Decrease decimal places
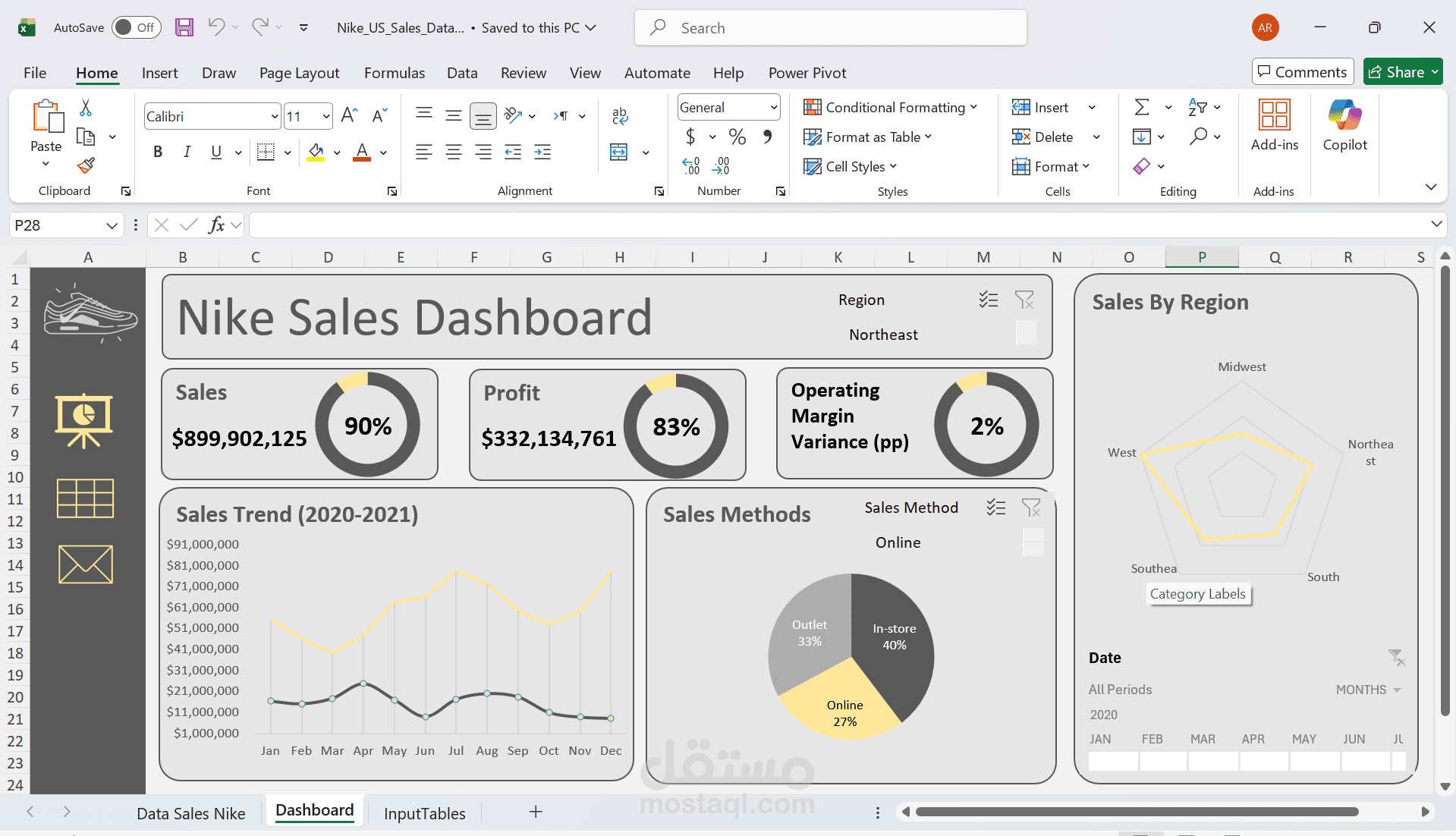1456x836 pixels. (x=721, y=165)
